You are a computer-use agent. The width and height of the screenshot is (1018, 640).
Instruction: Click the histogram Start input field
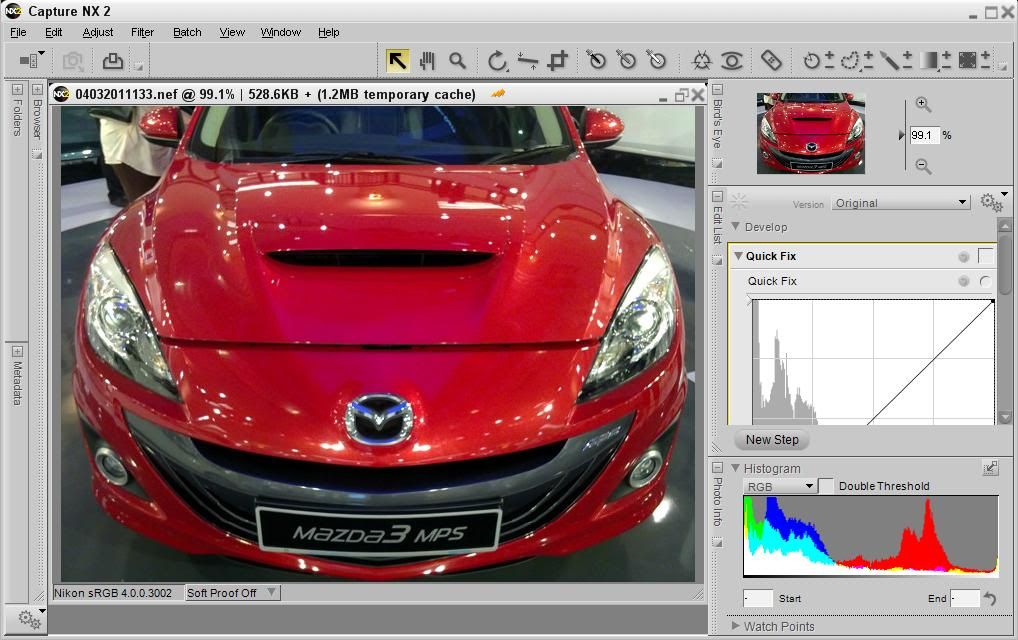click(x=759, y=598)
